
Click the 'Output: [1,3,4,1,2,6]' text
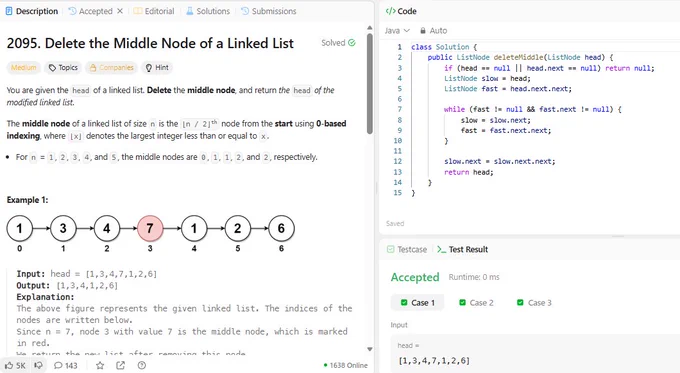tap(67, 285)
